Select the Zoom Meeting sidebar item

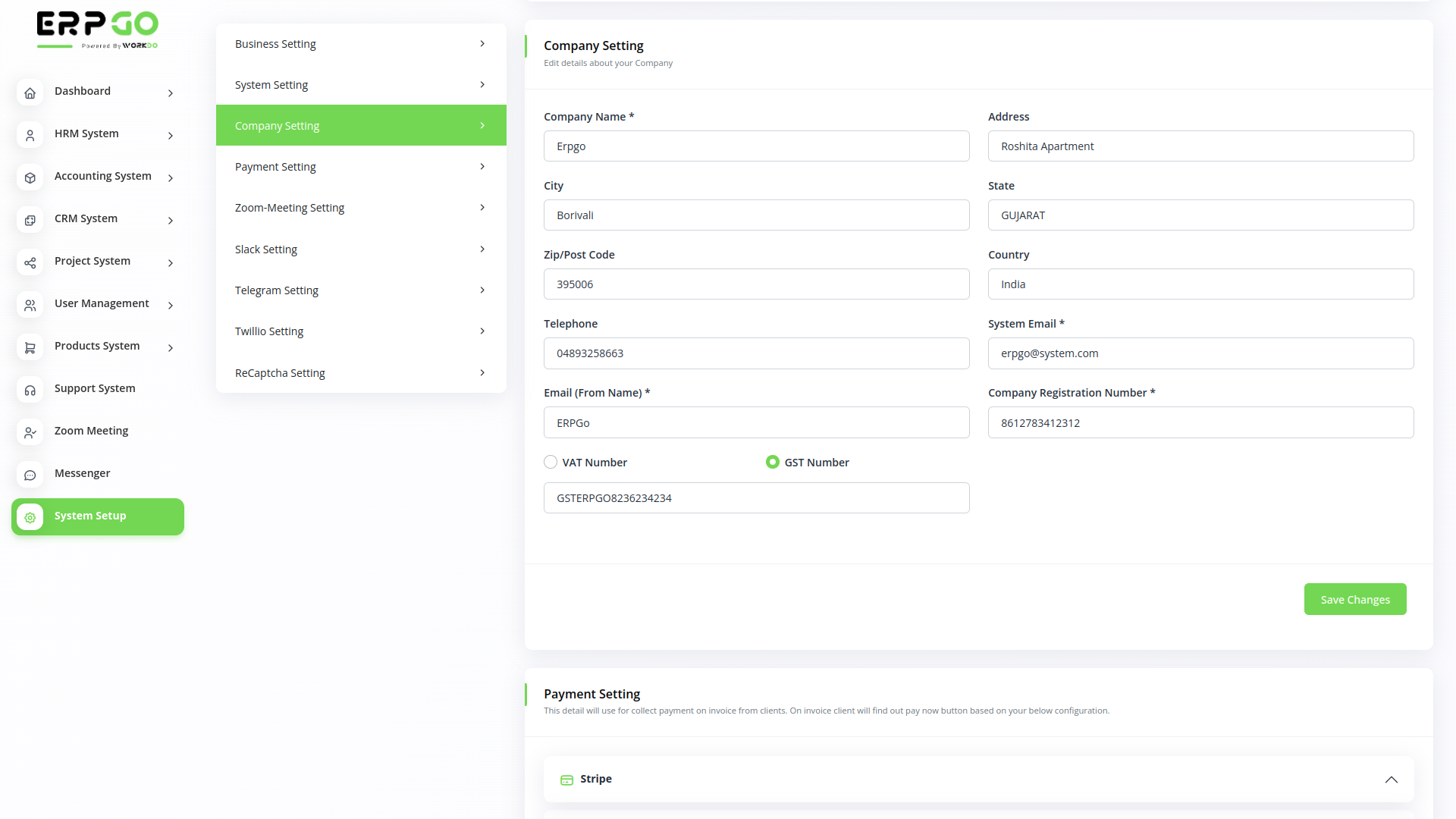point(91,431)
